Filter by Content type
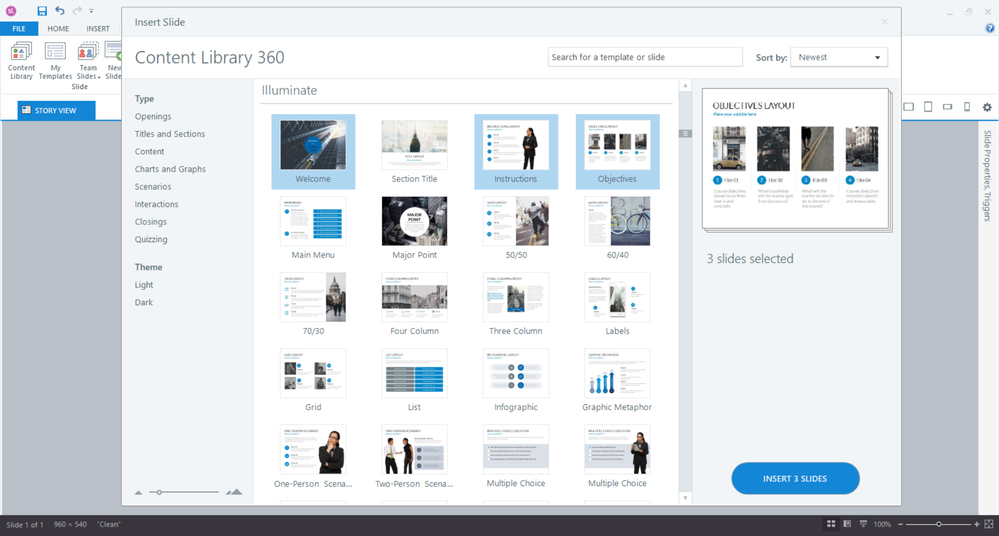Screen dimensions: 999x536 pyautogui.click(x=149, y=152)
